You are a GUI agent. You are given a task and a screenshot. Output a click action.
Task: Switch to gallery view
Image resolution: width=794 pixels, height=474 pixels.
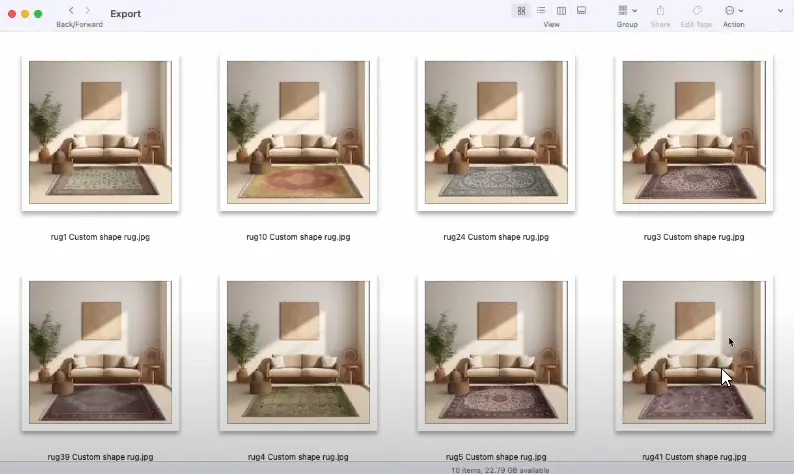click(x=581, y=11)
